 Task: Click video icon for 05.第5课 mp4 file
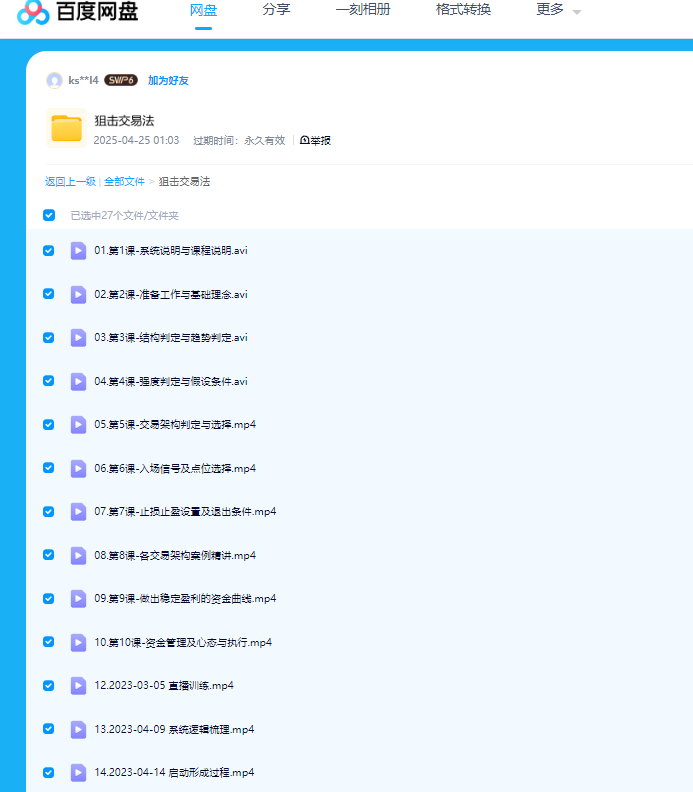[x=78, y=424]
